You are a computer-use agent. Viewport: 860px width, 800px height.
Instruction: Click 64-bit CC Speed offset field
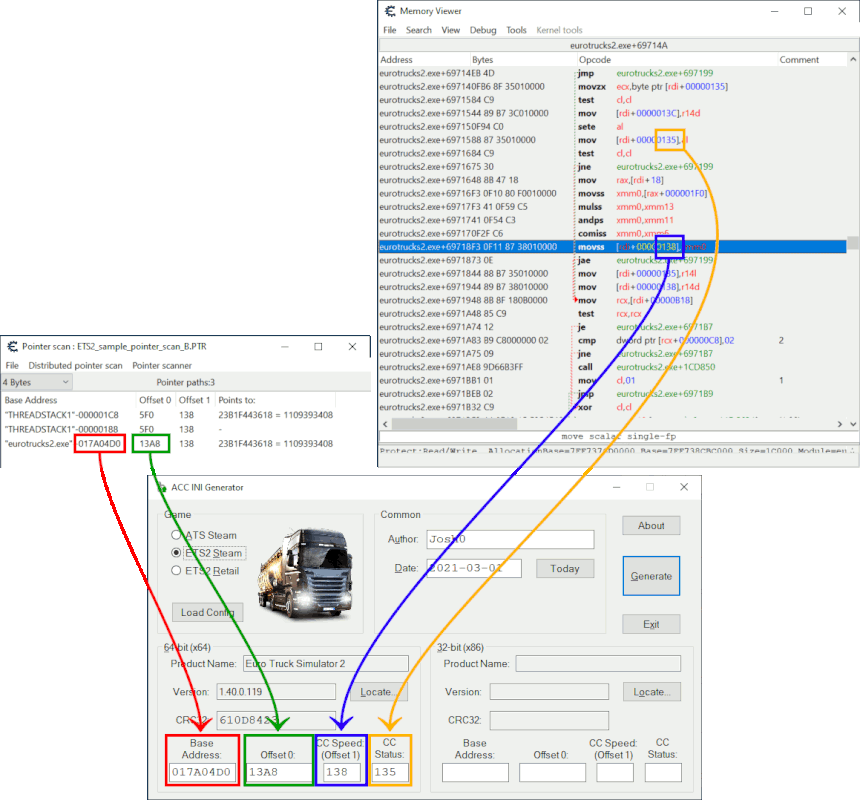[341, 772]
